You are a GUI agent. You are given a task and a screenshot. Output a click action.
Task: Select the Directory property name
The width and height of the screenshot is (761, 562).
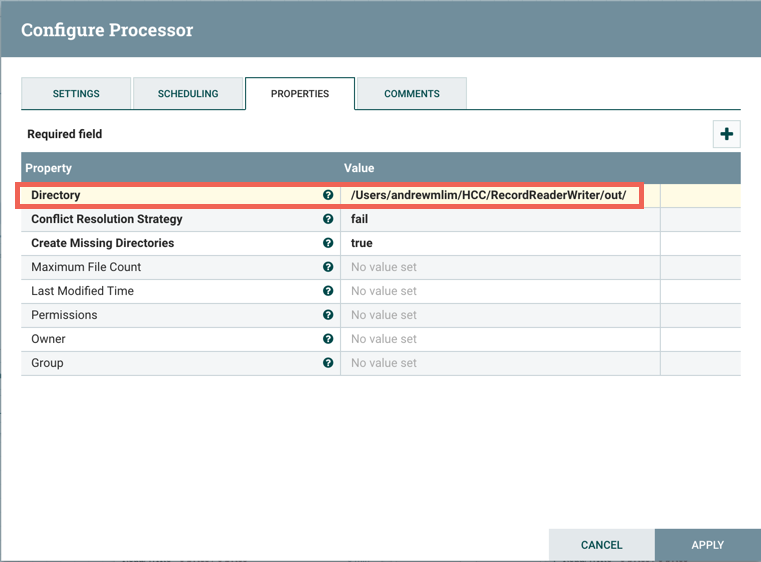(56, 195)
